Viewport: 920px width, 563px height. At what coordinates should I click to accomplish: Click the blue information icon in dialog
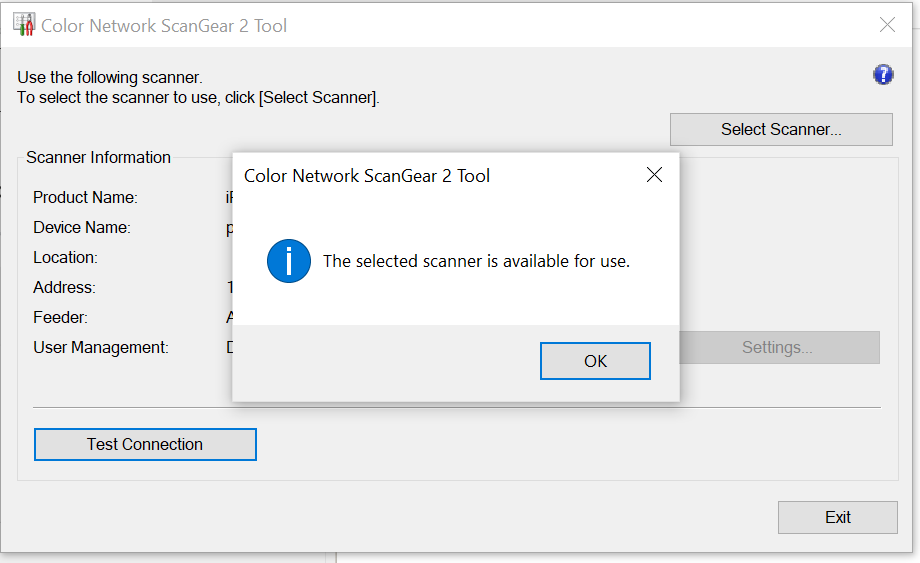pyautogui.click(x=289, y=262)
